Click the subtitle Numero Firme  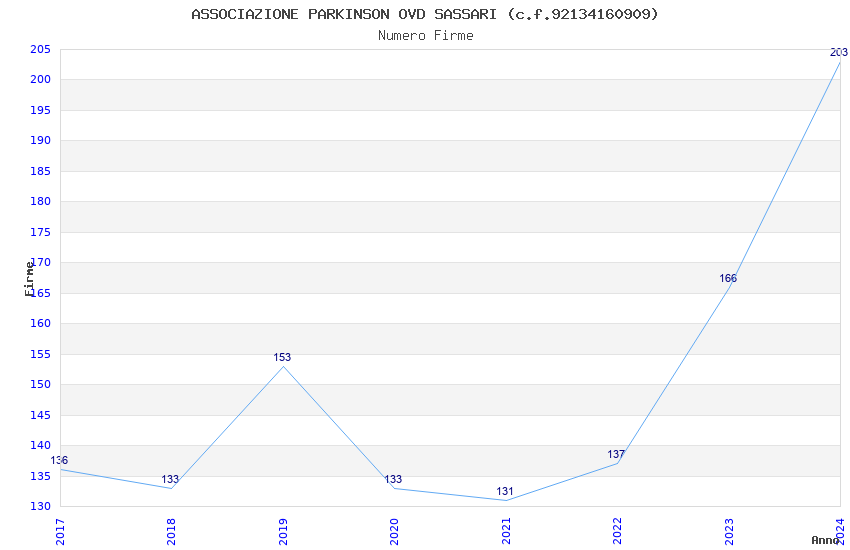click(x=426, y=36)
